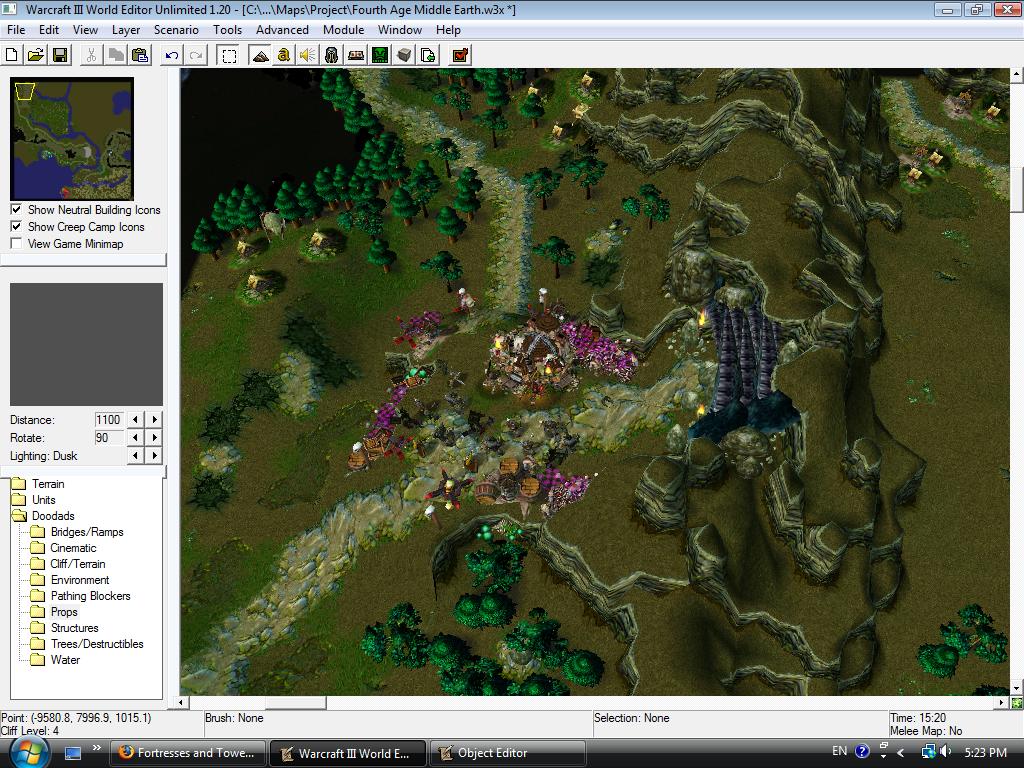Select Cliff/Terrain doodad category
The image size is (1024, 768).
click(x=78, y=564)
